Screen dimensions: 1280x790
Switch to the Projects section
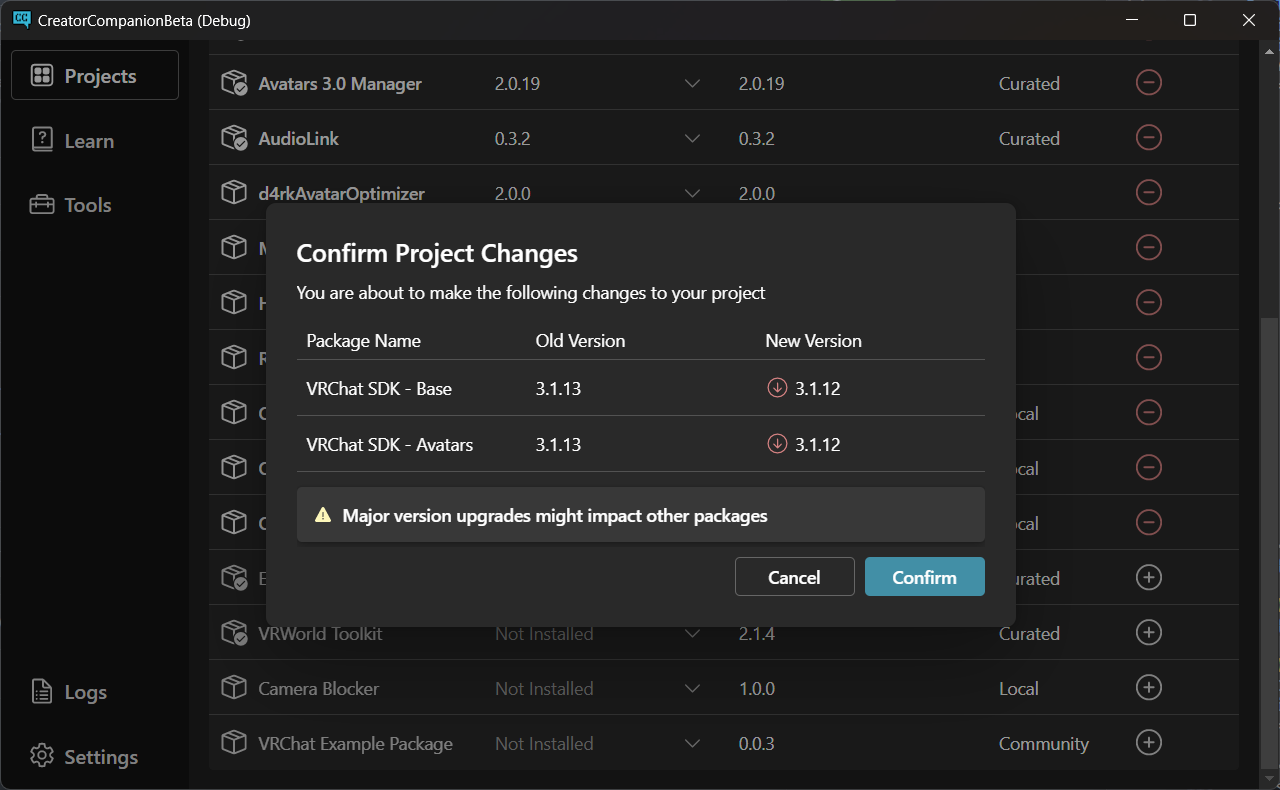pos(94,74)
